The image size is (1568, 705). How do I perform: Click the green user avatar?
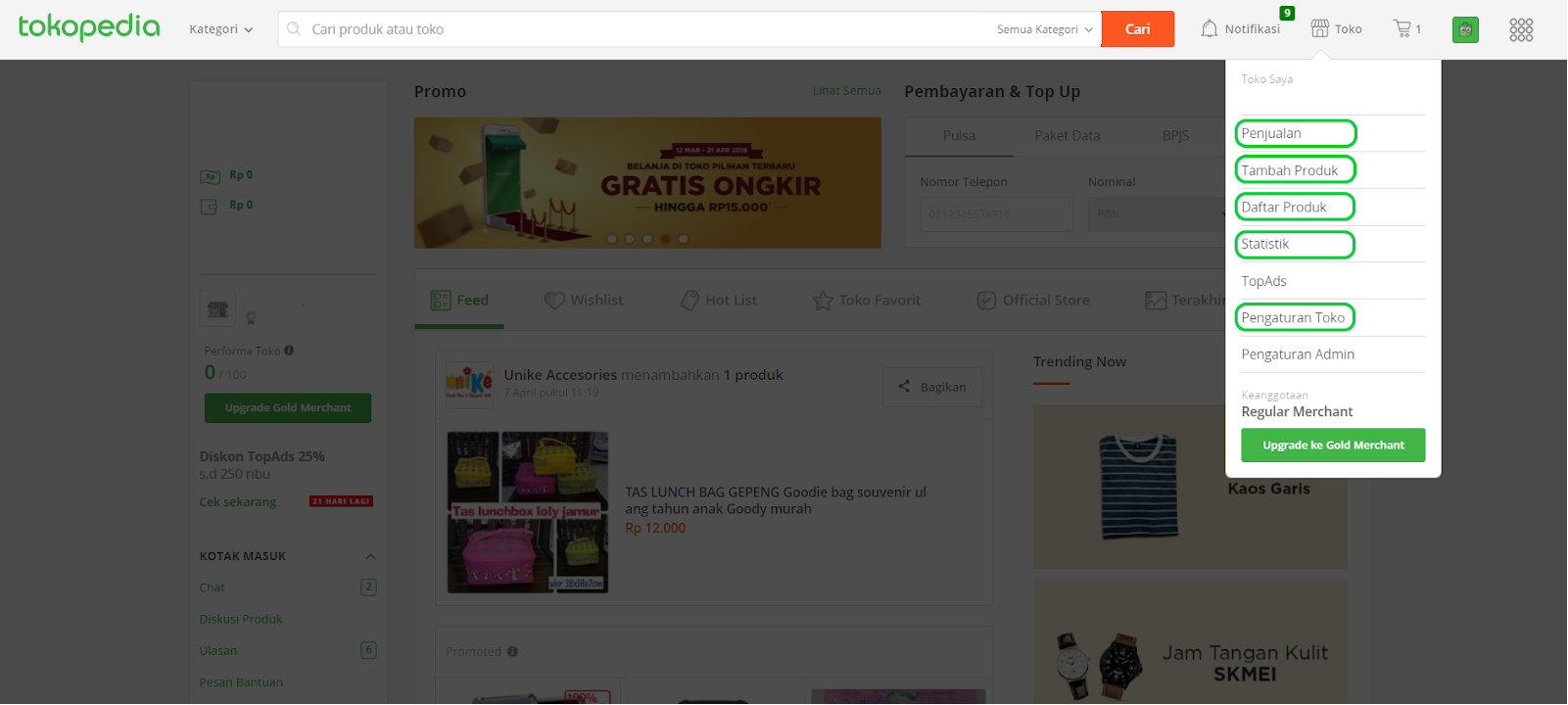point(1465,29)
